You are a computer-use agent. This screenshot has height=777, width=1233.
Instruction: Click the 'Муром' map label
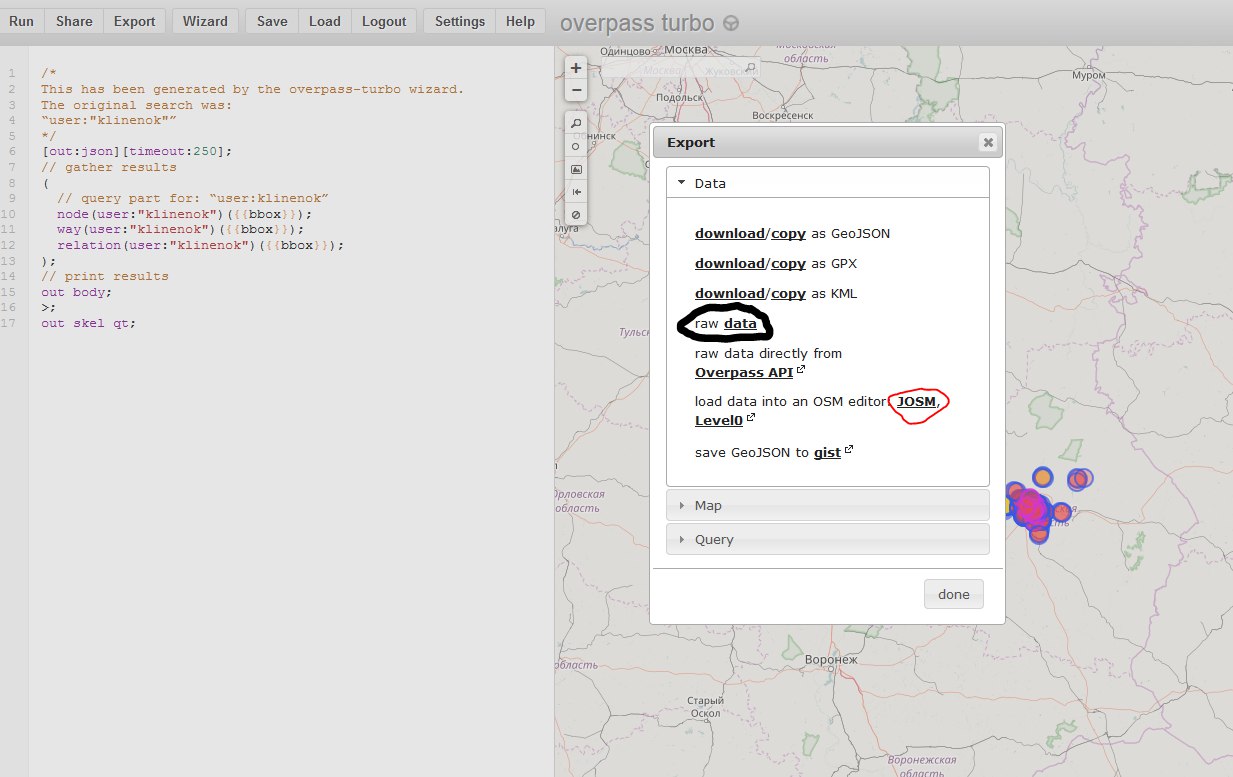click(1088, 75)
